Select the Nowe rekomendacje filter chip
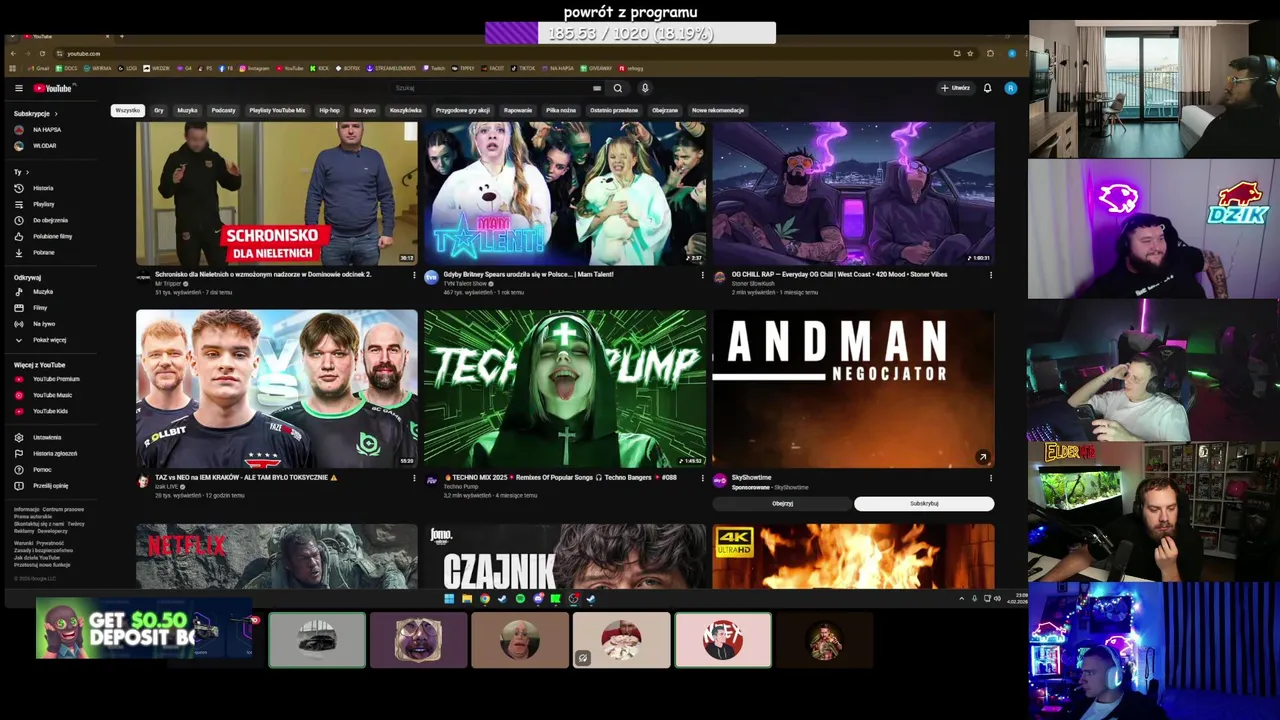Image resolution: width=1280 pixels, height=720 pixels. 718,110
